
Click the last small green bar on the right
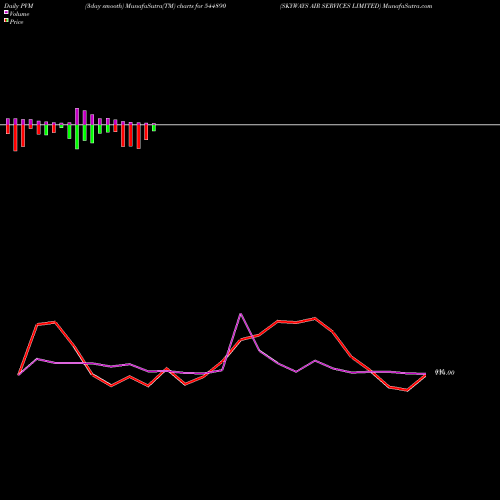[x=154, y=127]
